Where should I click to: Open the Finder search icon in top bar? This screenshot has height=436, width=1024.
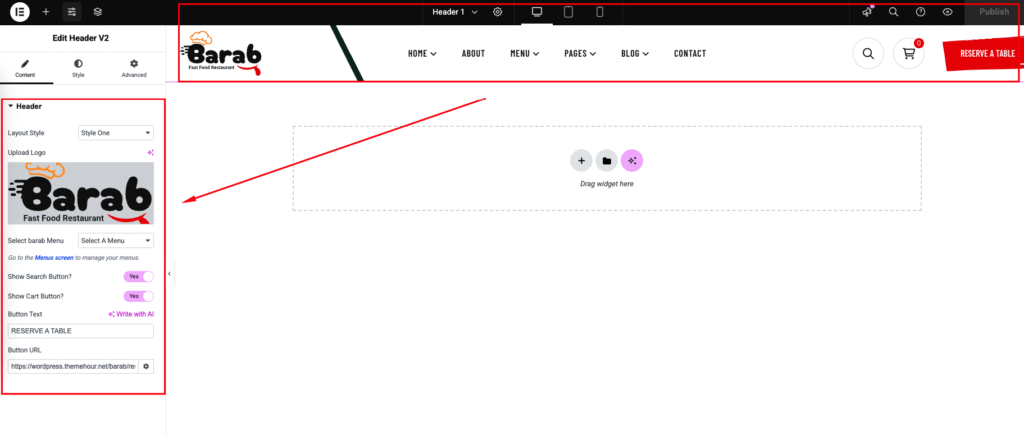pyautogui.click(x=893, y=12)
